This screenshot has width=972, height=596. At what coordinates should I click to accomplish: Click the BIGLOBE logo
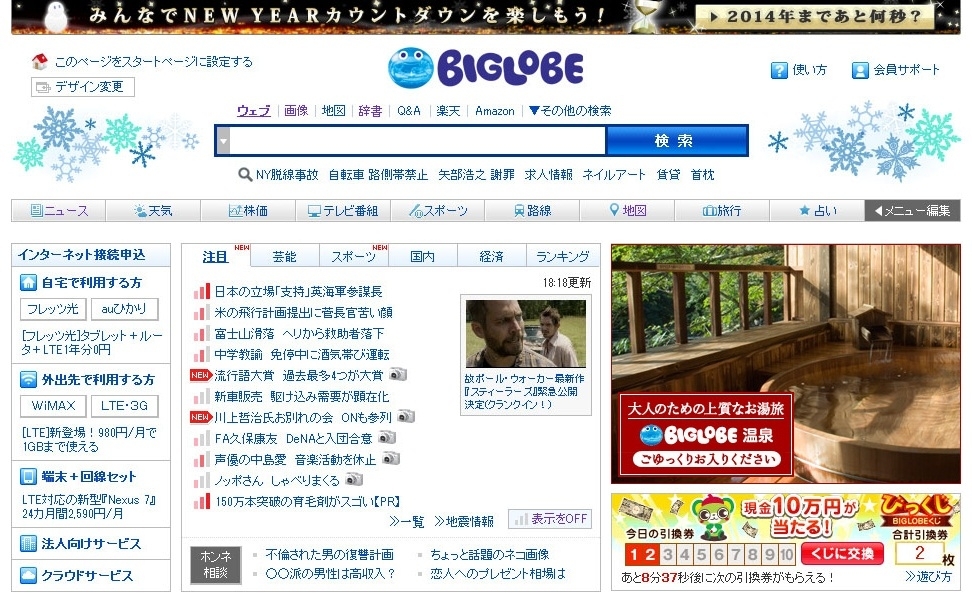coord(485,67)
